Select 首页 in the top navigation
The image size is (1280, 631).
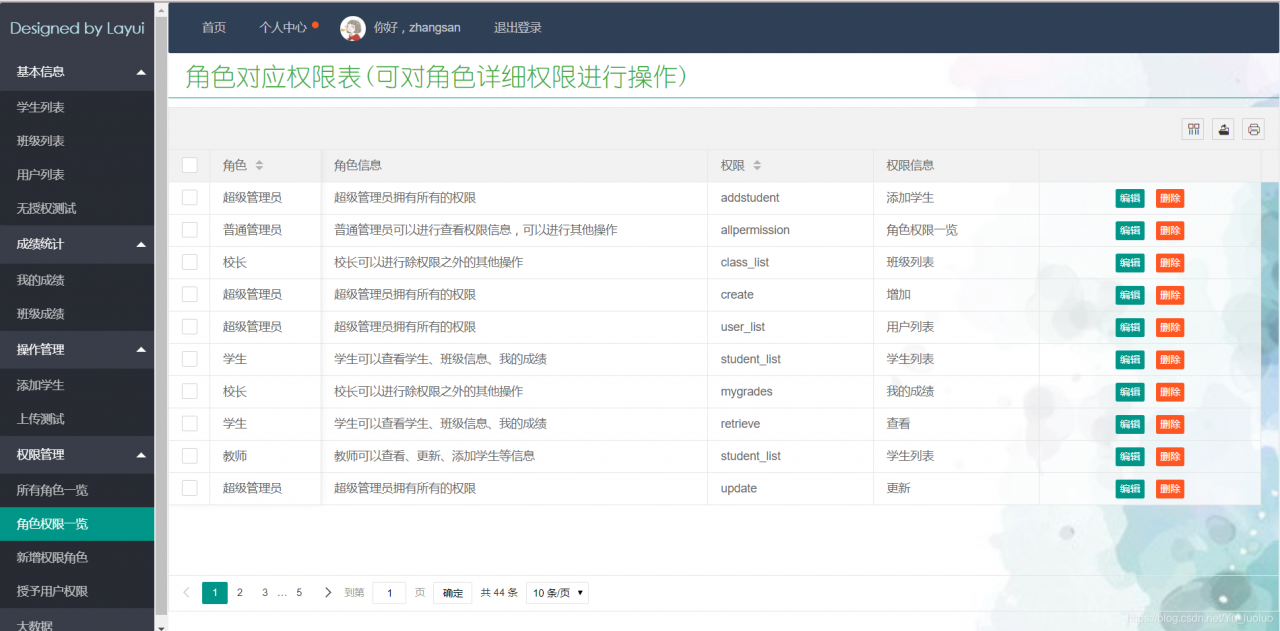(214, 27)
